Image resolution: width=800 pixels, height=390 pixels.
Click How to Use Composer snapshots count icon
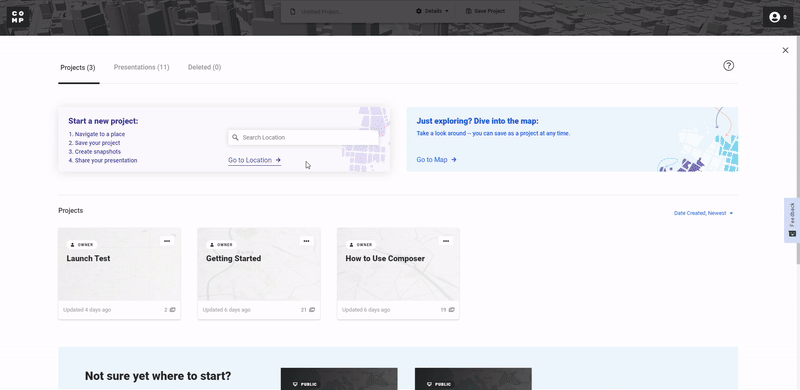point(452,310)
